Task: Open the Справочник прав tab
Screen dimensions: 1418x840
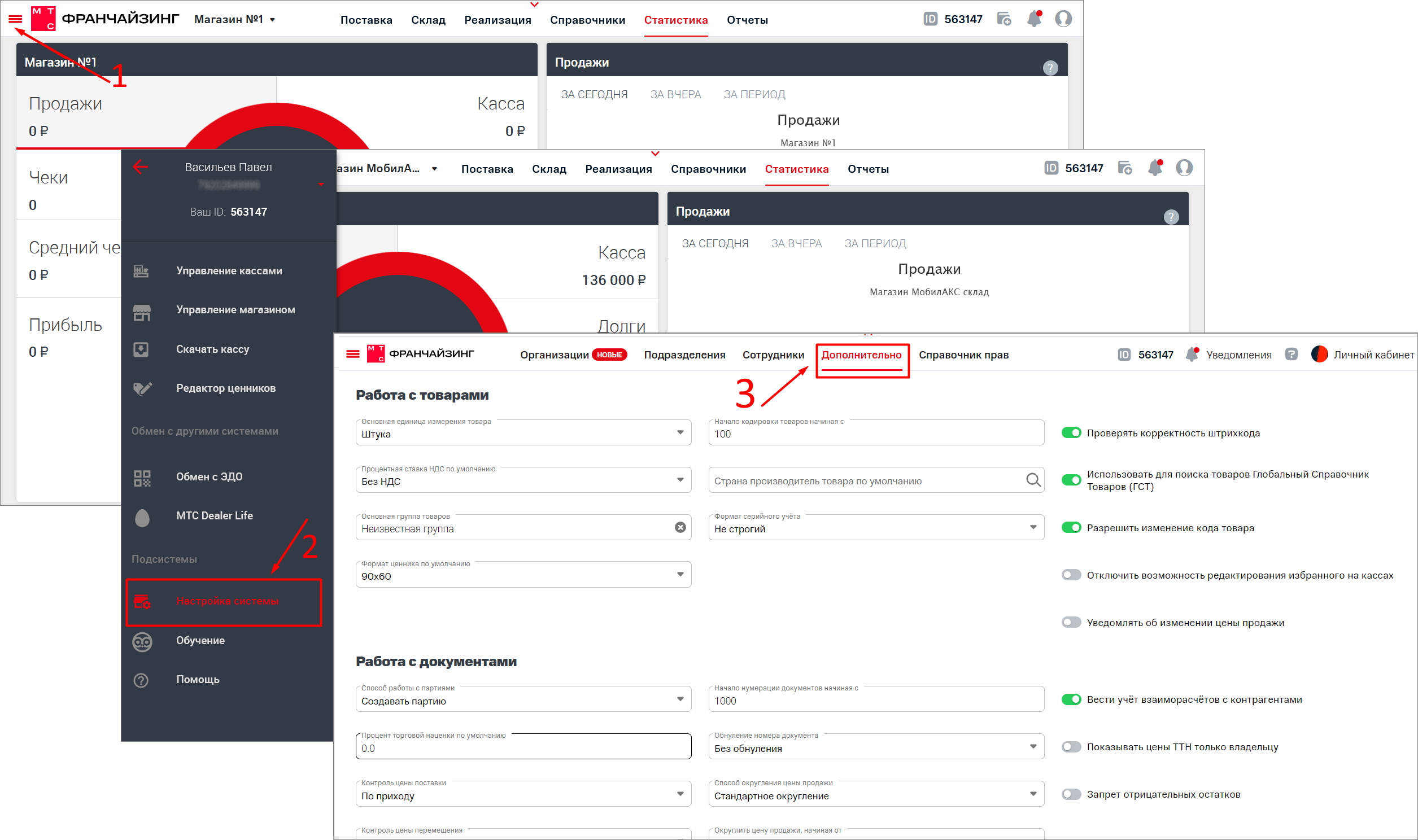Action: (x=963, y=355)
